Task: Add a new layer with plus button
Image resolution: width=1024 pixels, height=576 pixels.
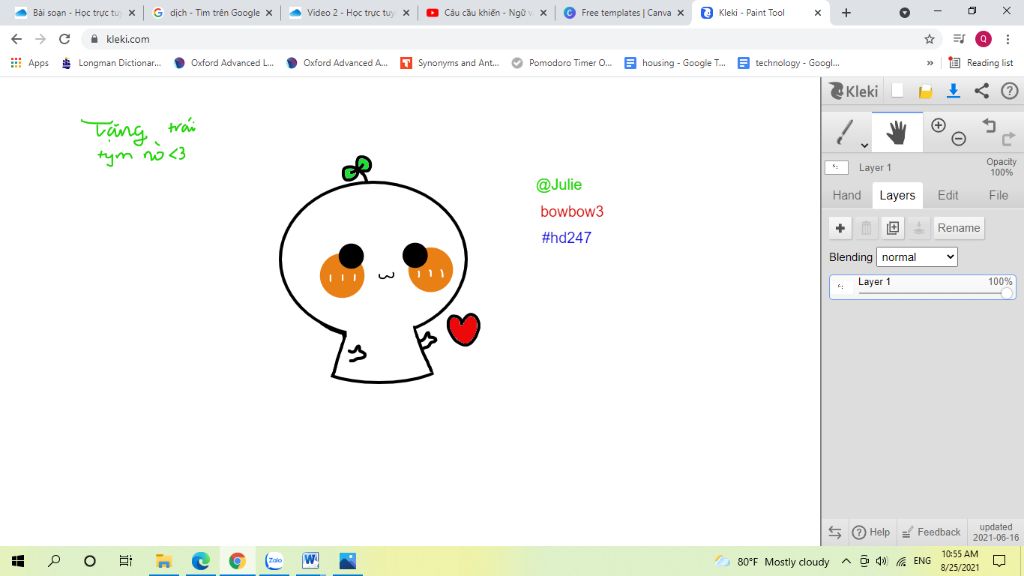Action: [840, 228]
